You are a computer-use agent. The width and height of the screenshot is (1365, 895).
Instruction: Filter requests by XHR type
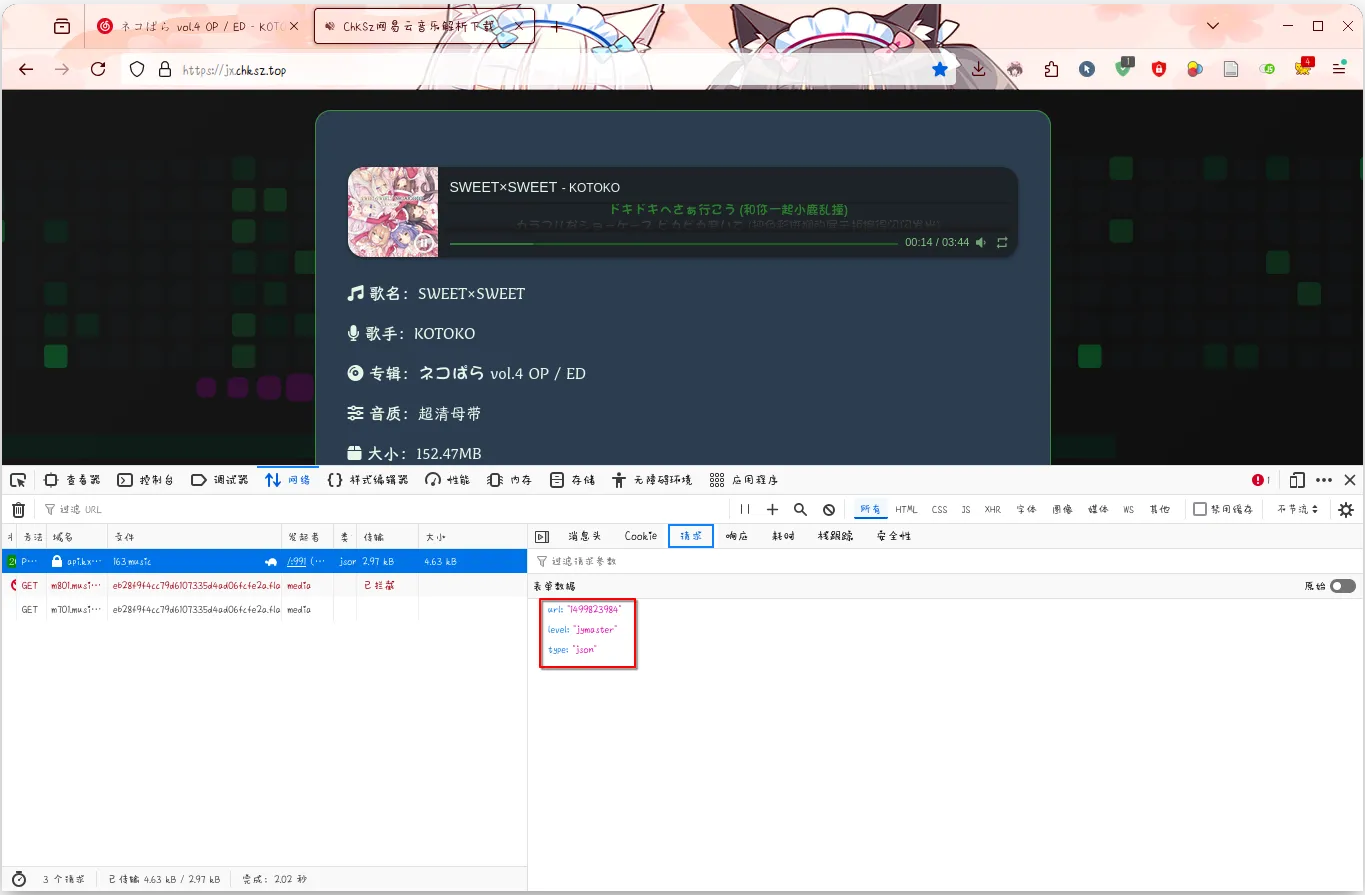click(x=992, y=509)
